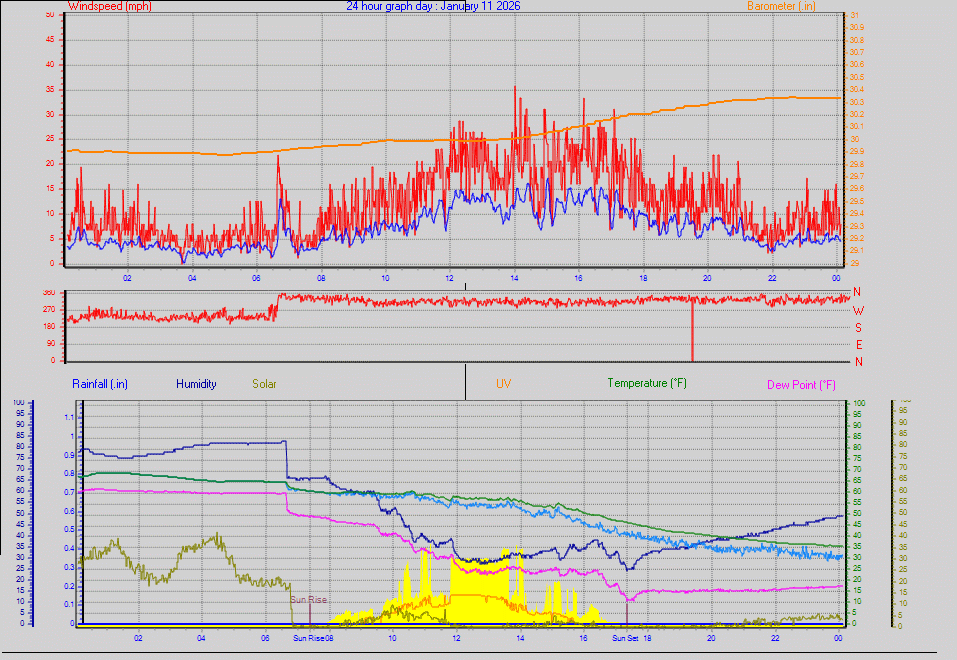The height and width of the screenshot is (660, 957).
Task: Click the Rainfall (.in) legend label
Action: coord(99,383)
